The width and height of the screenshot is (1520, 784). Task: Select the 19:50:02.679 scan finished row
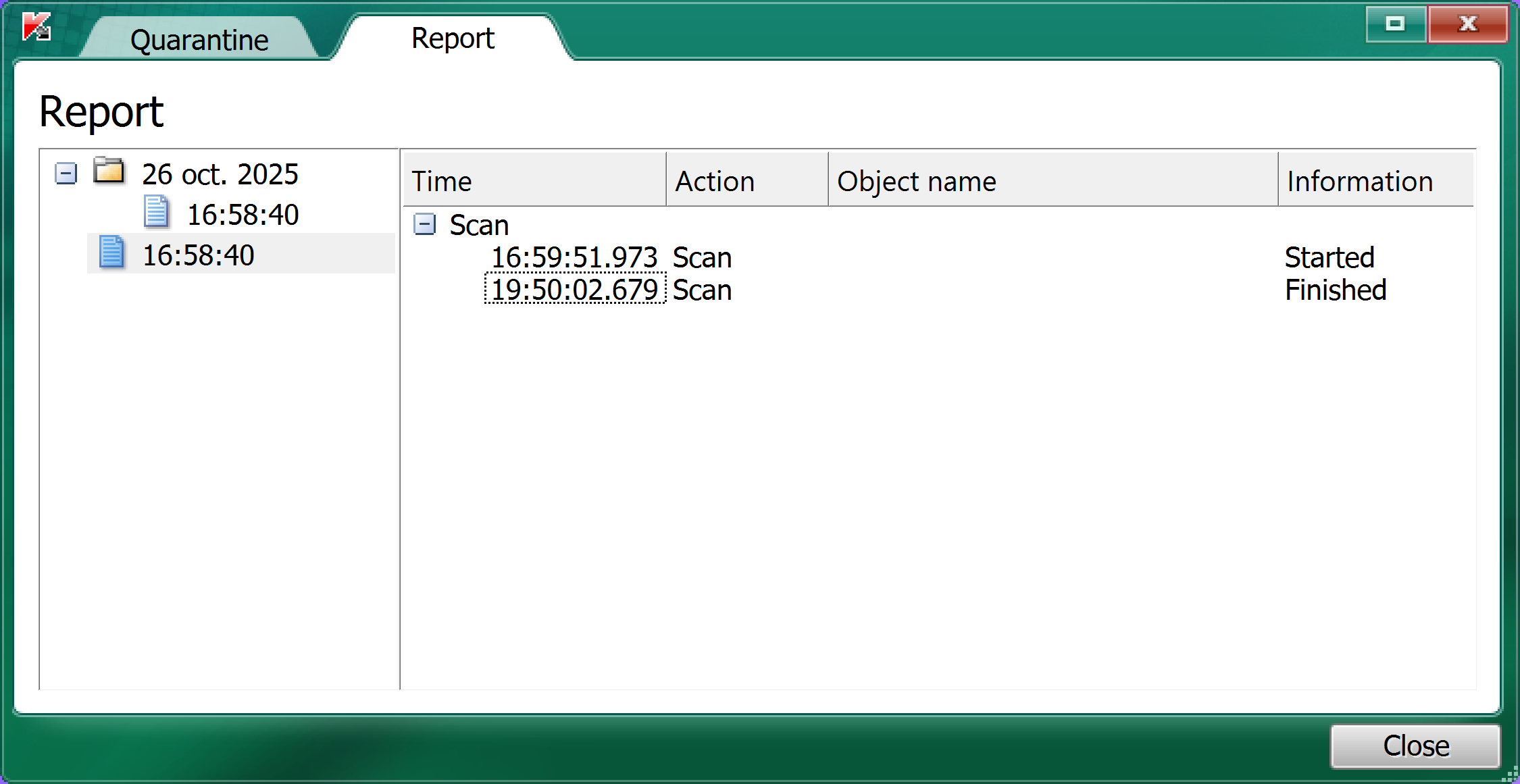(x=574, y=290)
